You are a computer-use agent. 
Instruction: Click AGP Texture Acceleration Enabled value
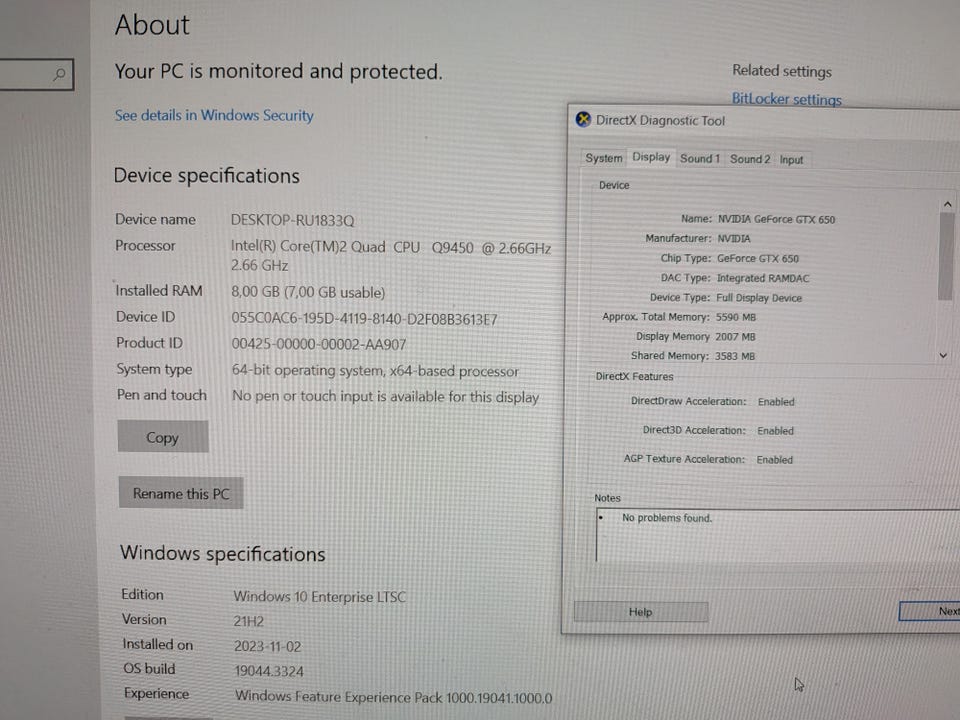pos(774,460)
